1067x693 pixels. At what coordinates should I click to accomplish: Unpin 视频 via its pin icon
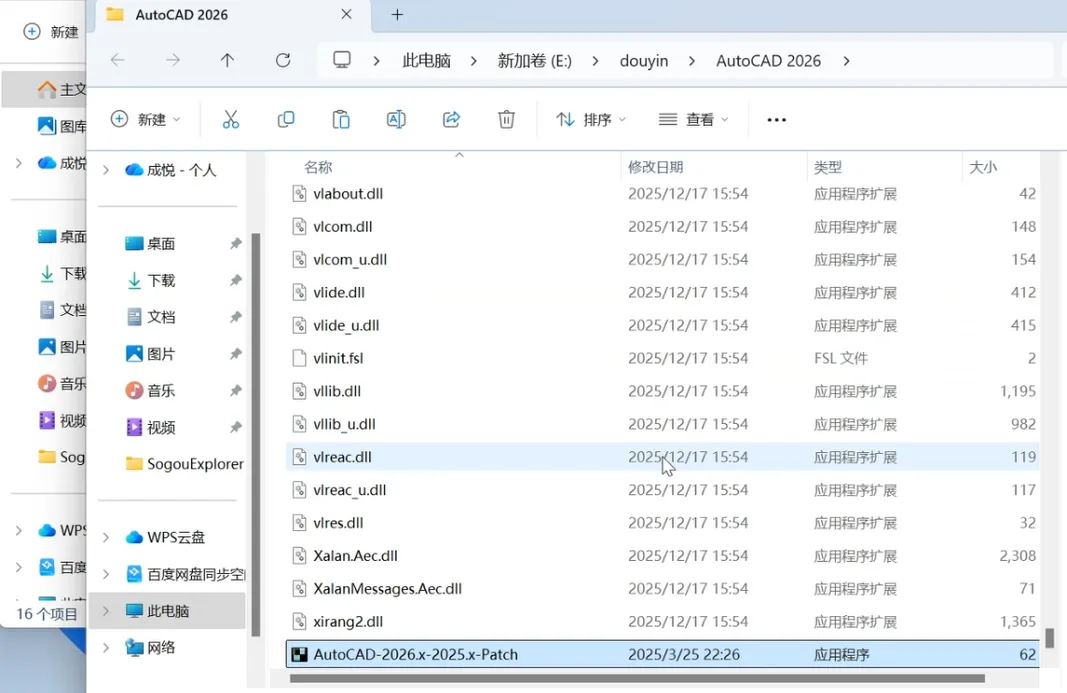click(235, 428)
